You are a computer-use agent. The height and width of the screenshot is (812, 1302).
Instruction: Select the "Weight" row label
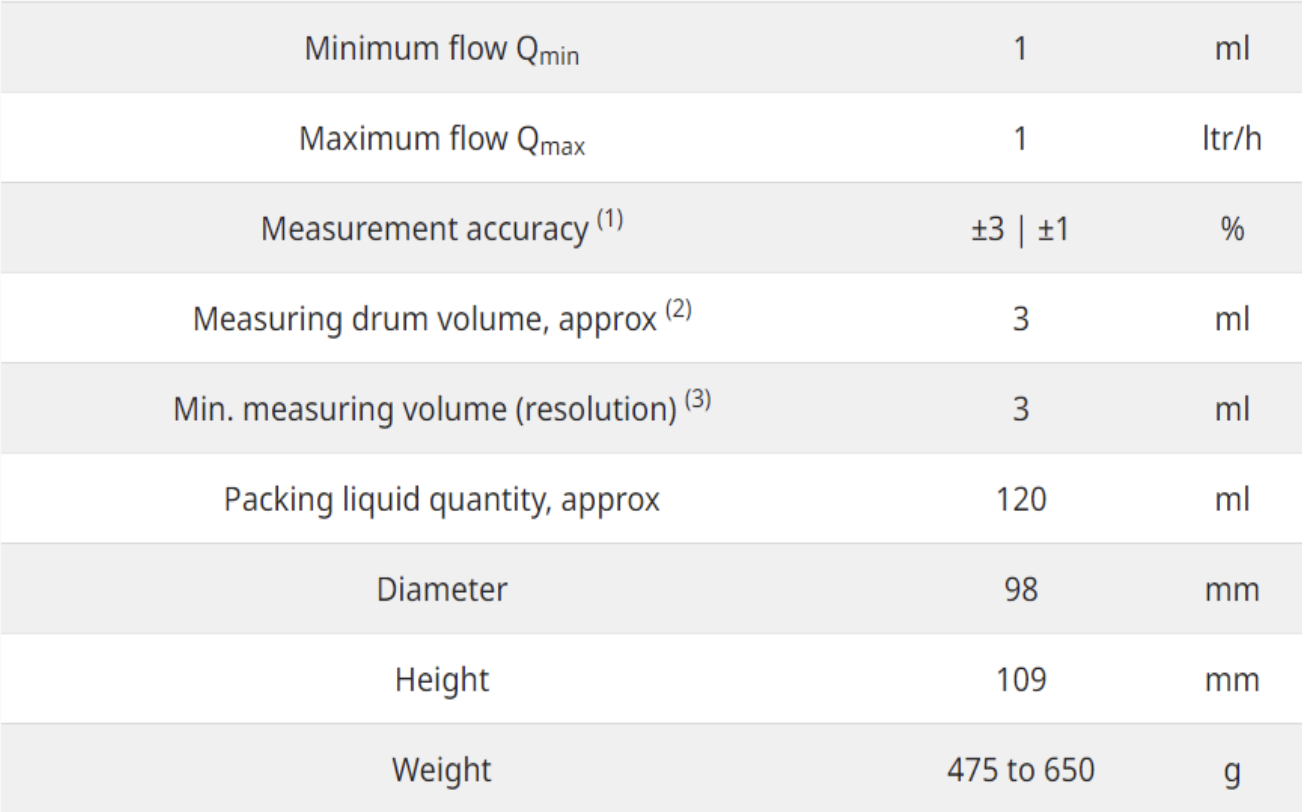coord(441,770)
